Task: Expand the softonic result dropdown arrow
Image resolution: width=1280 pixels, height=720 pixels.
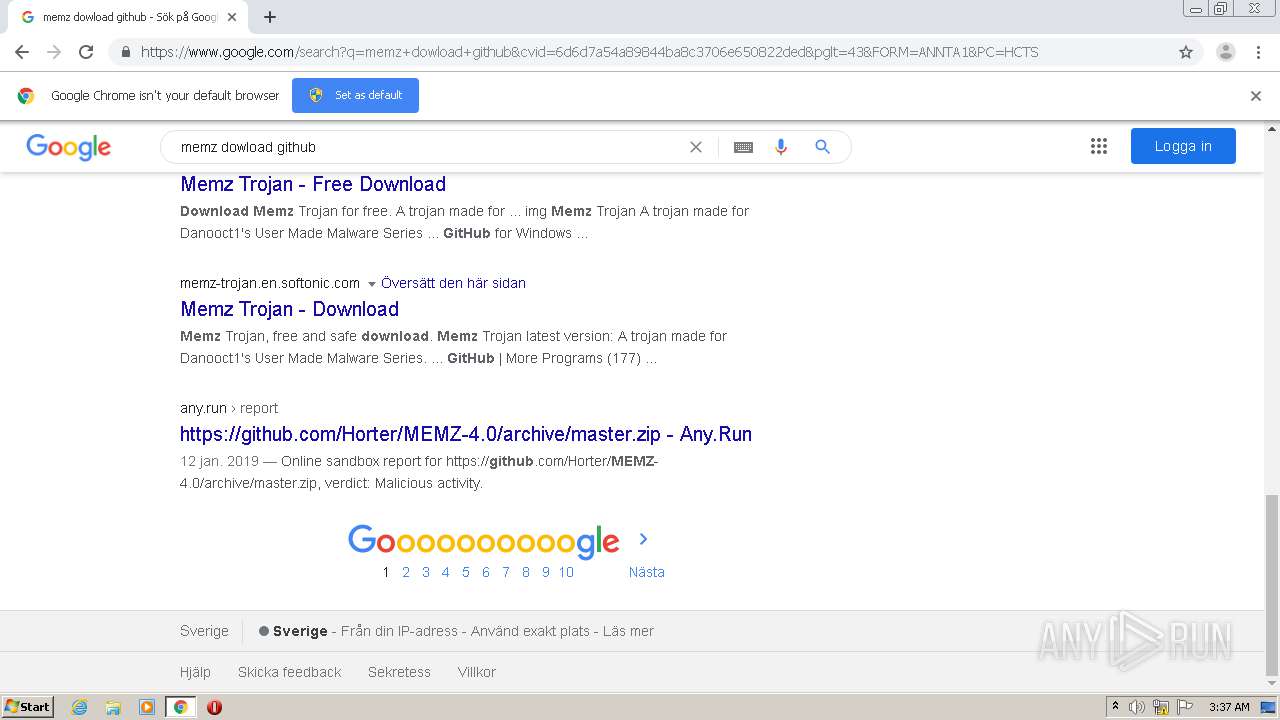Action: [x=372, y=284]
